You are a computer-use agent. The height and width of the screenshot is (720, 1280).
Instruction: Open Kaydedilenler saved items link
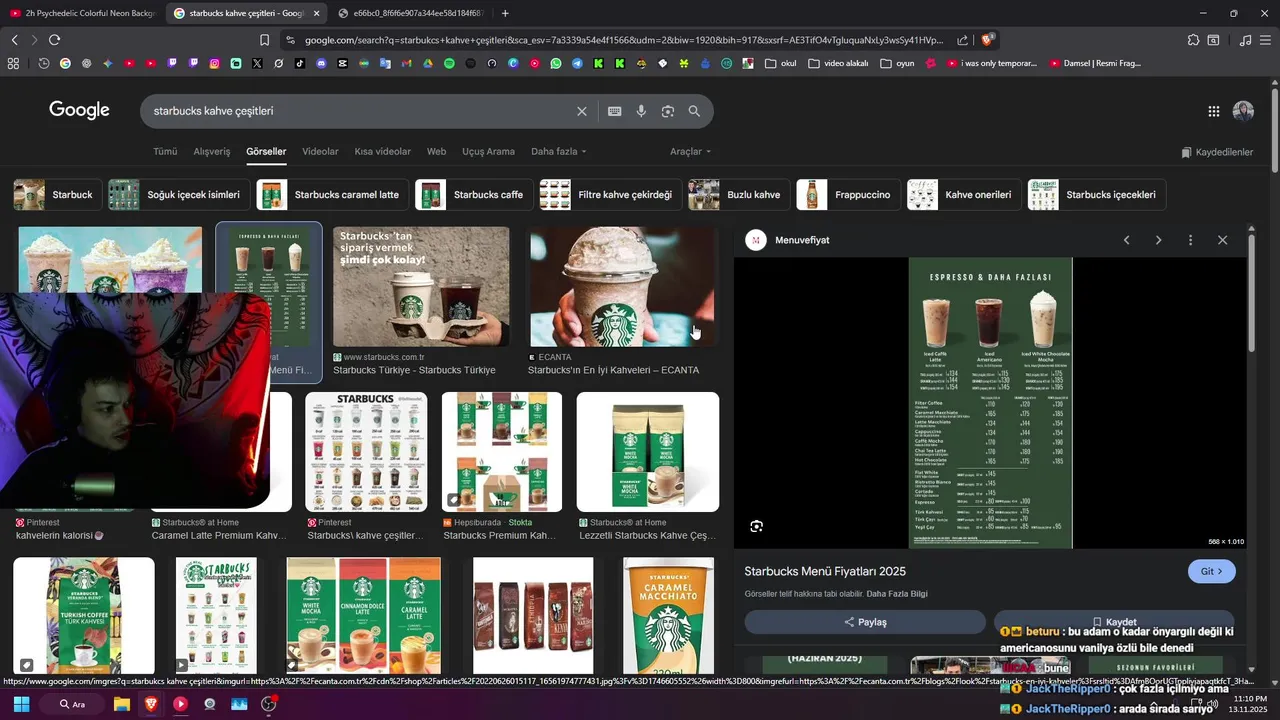1217,152
